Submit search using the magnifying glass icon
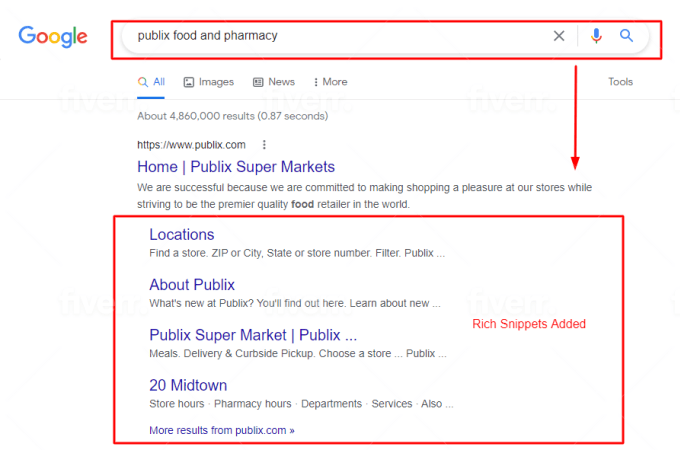 (x=626, y=36)
